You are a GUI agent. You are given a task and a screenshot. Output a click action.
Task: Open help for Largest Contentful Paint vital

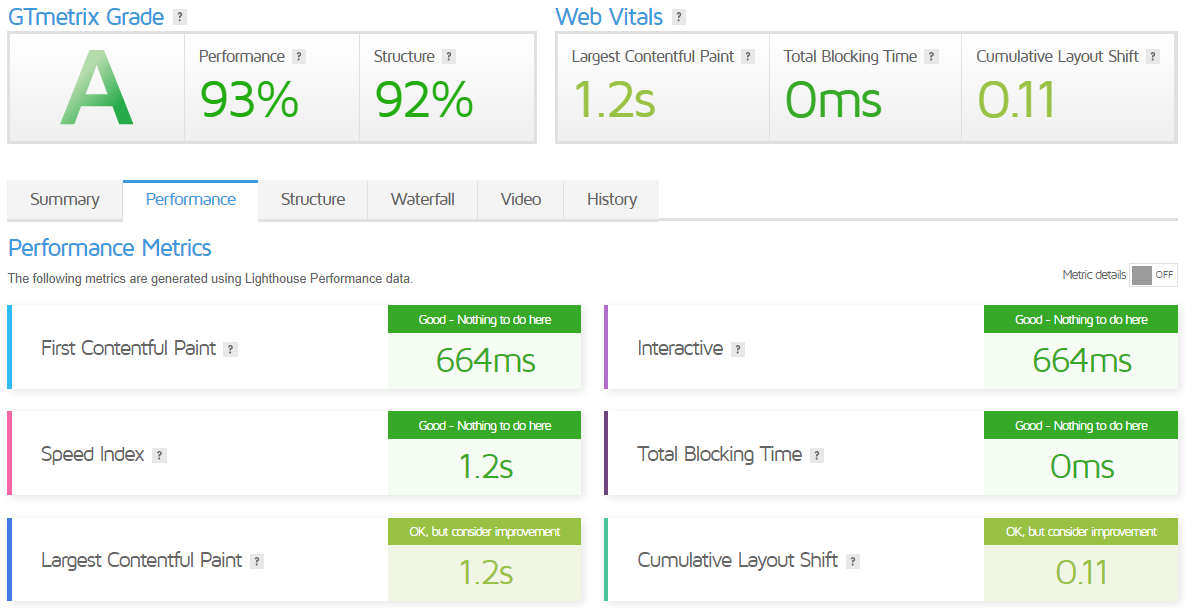point(748,57)
